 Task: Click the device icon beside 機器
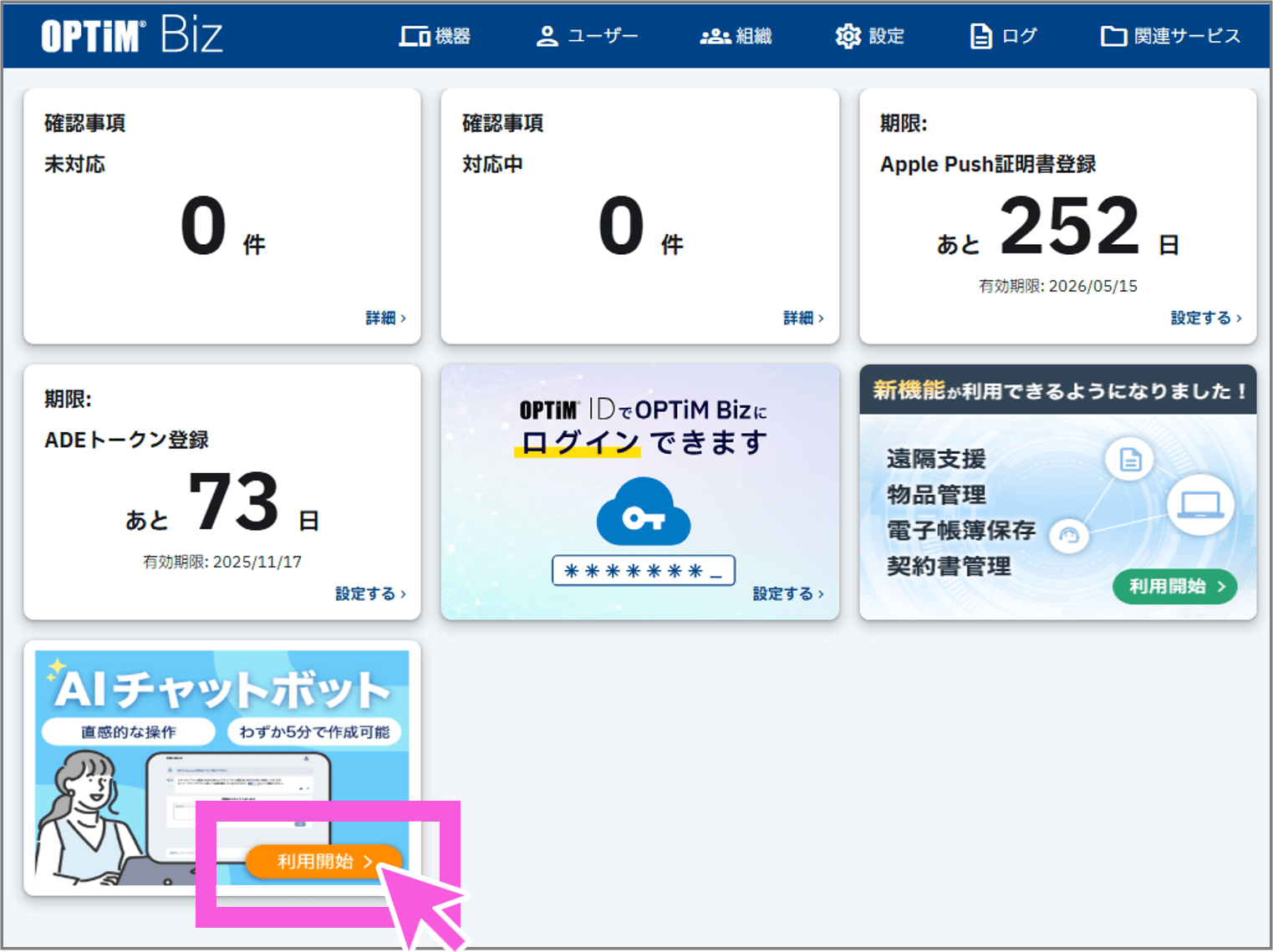tap(414, 35)
